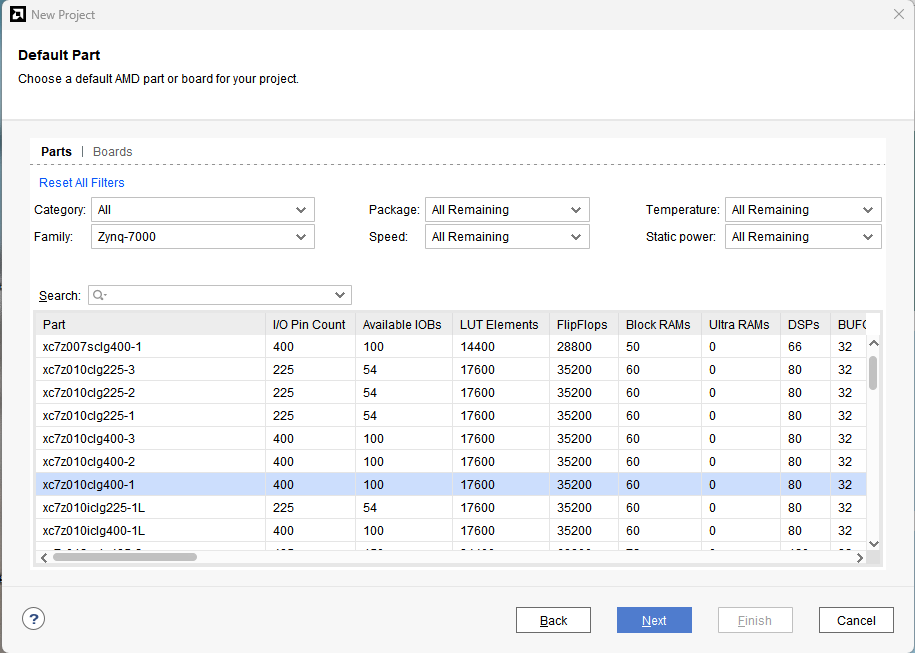
Task: Click the search magnifier icon
Action: (100, 295)
